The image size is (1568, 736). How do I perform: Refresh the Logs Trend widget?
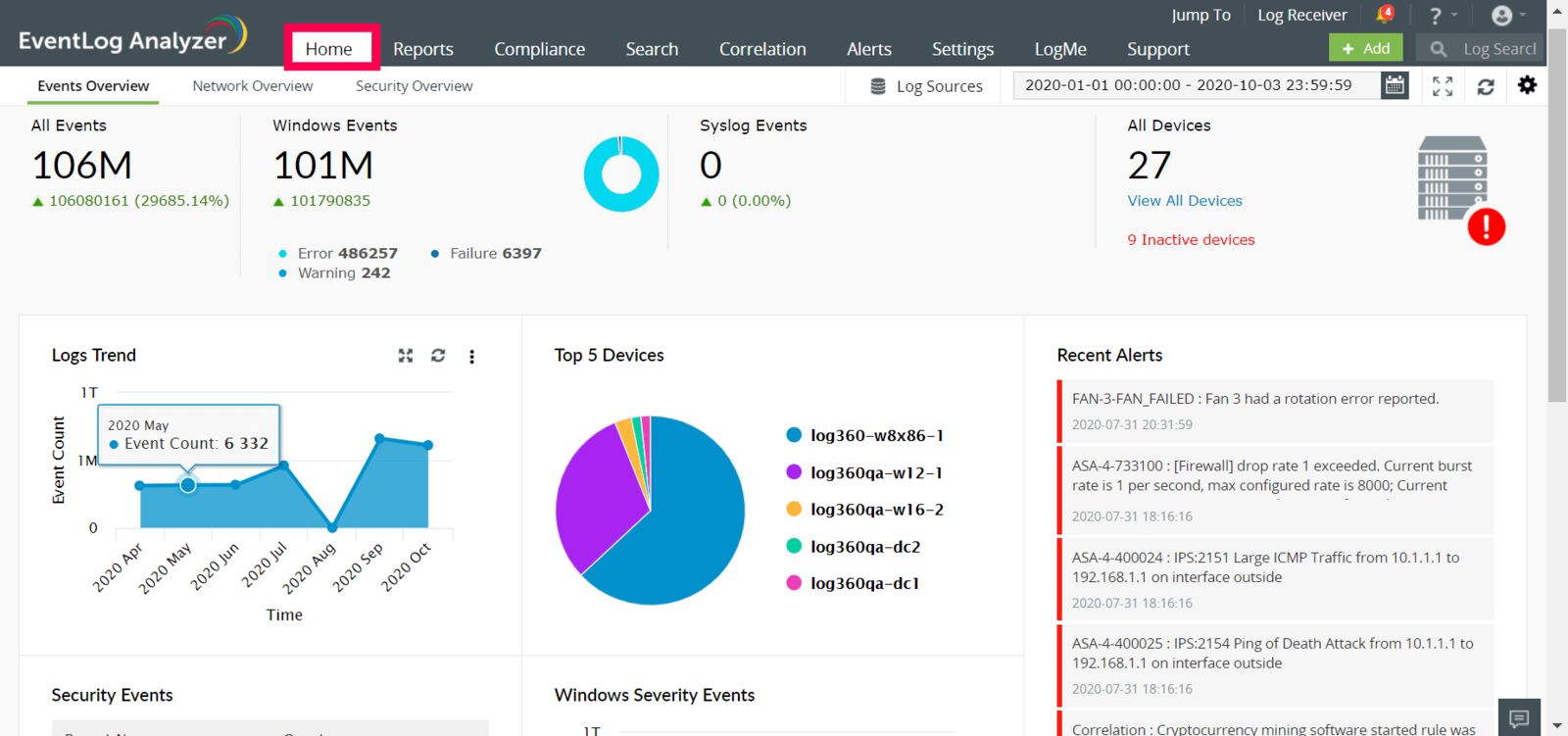point(438,356)
